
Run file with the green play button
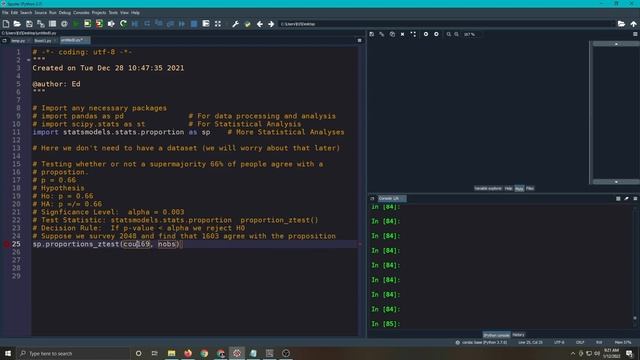pyautogui.click(x=76, y=24)
